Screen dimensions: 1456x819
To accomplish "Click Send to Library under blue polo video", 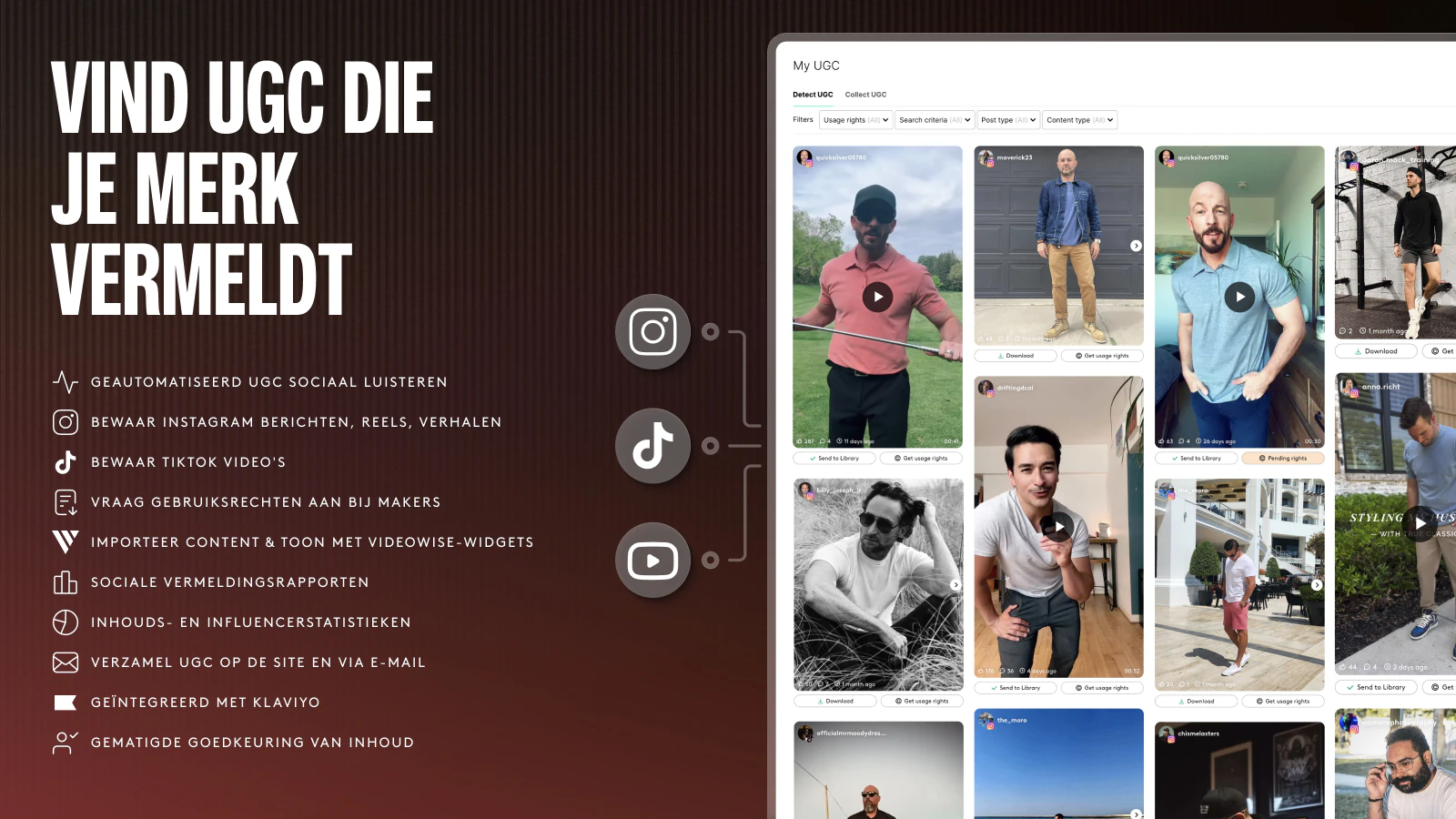I will [x=1196, y=459].
